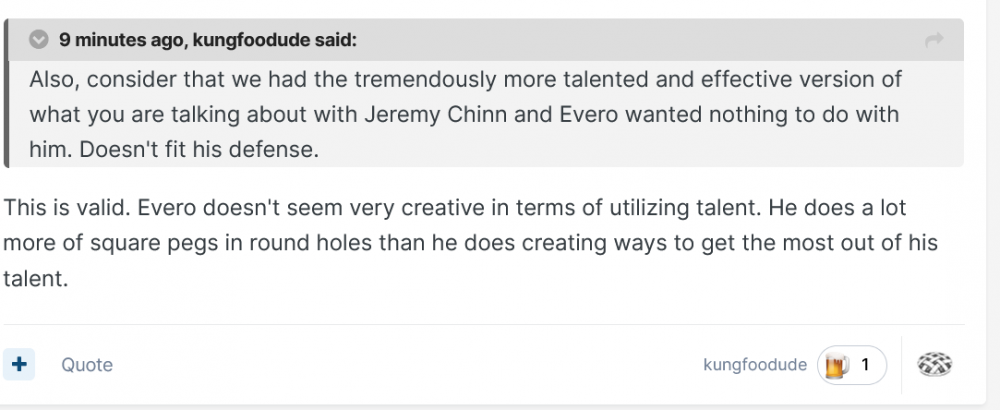Open kungfoodude's name beside the reaction
1000x410 pixels.
click(755, 365)
